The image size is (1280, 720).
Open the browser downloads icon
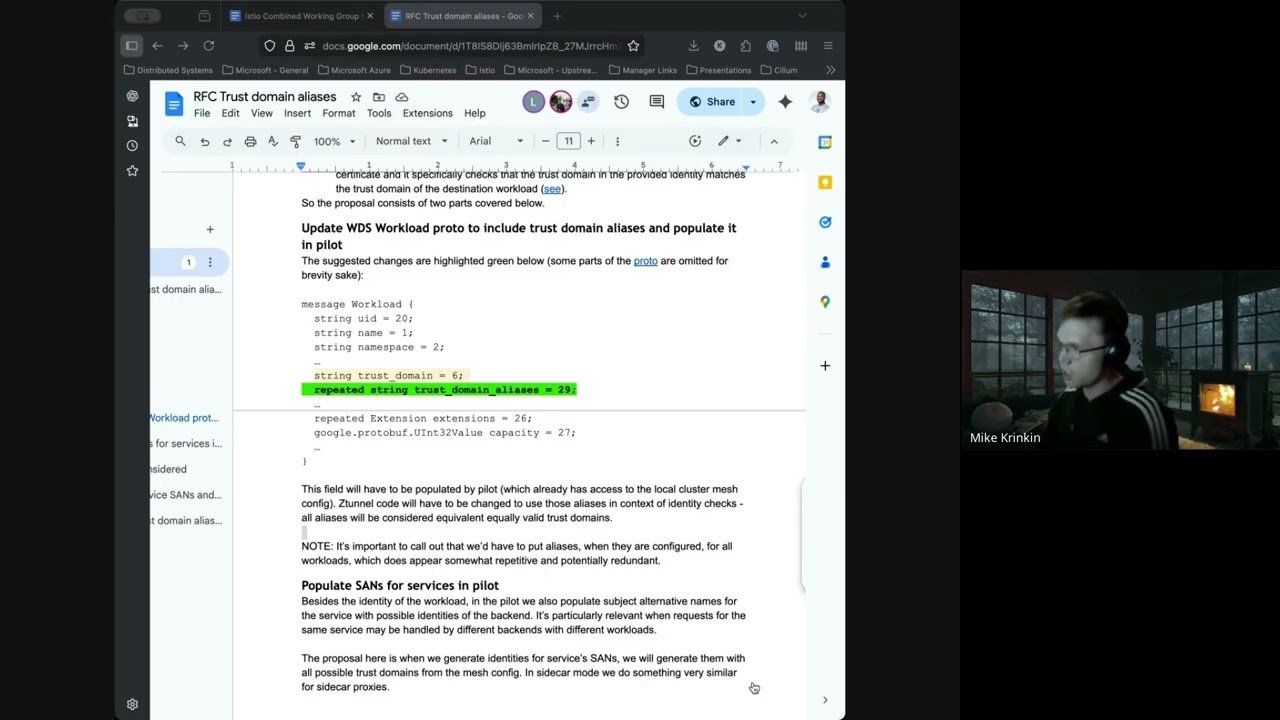pyautogui.click(x=693, y=46)
